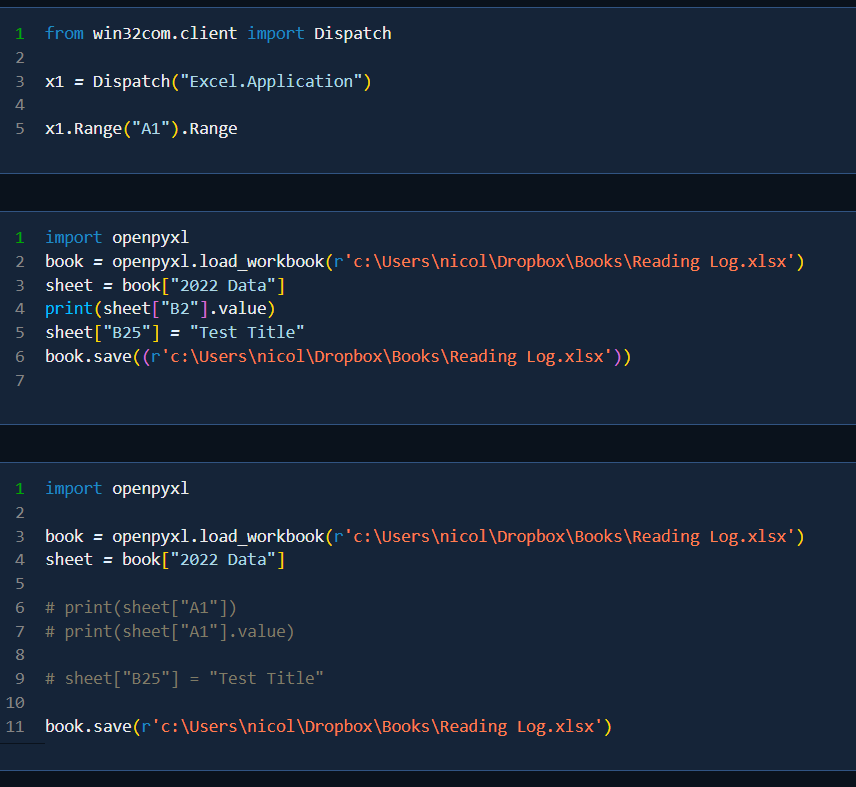856x787 pixels.
Task: Click line number 6 in the second cell
Action: pos(19,357)
